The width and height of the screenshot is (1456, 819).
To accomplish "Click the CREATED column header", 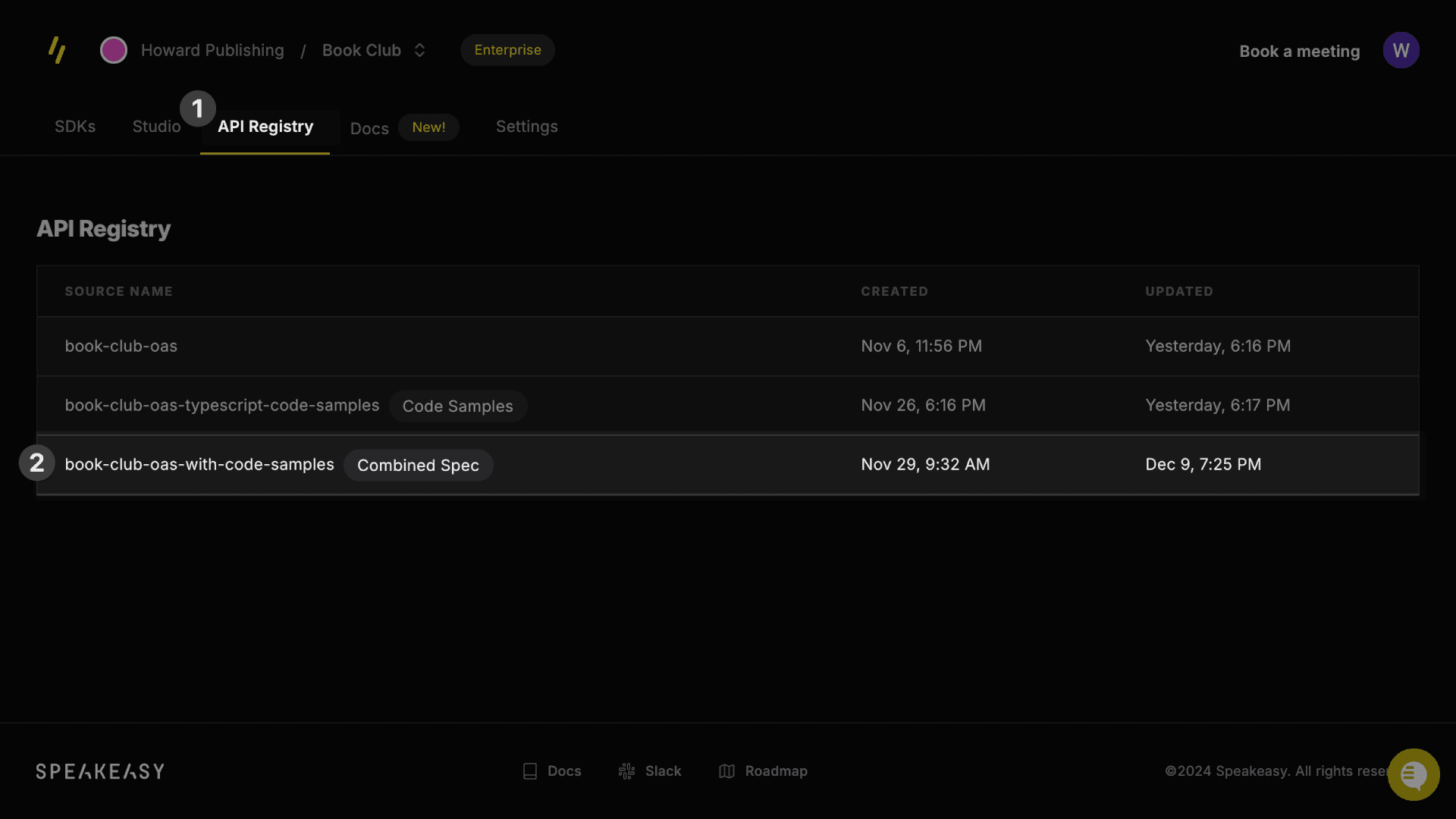I will pos(894,291).
